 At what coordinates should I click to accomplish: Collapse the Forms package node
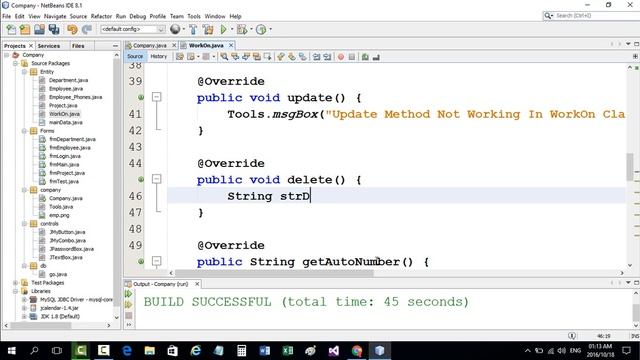click(x=24, y=131)
